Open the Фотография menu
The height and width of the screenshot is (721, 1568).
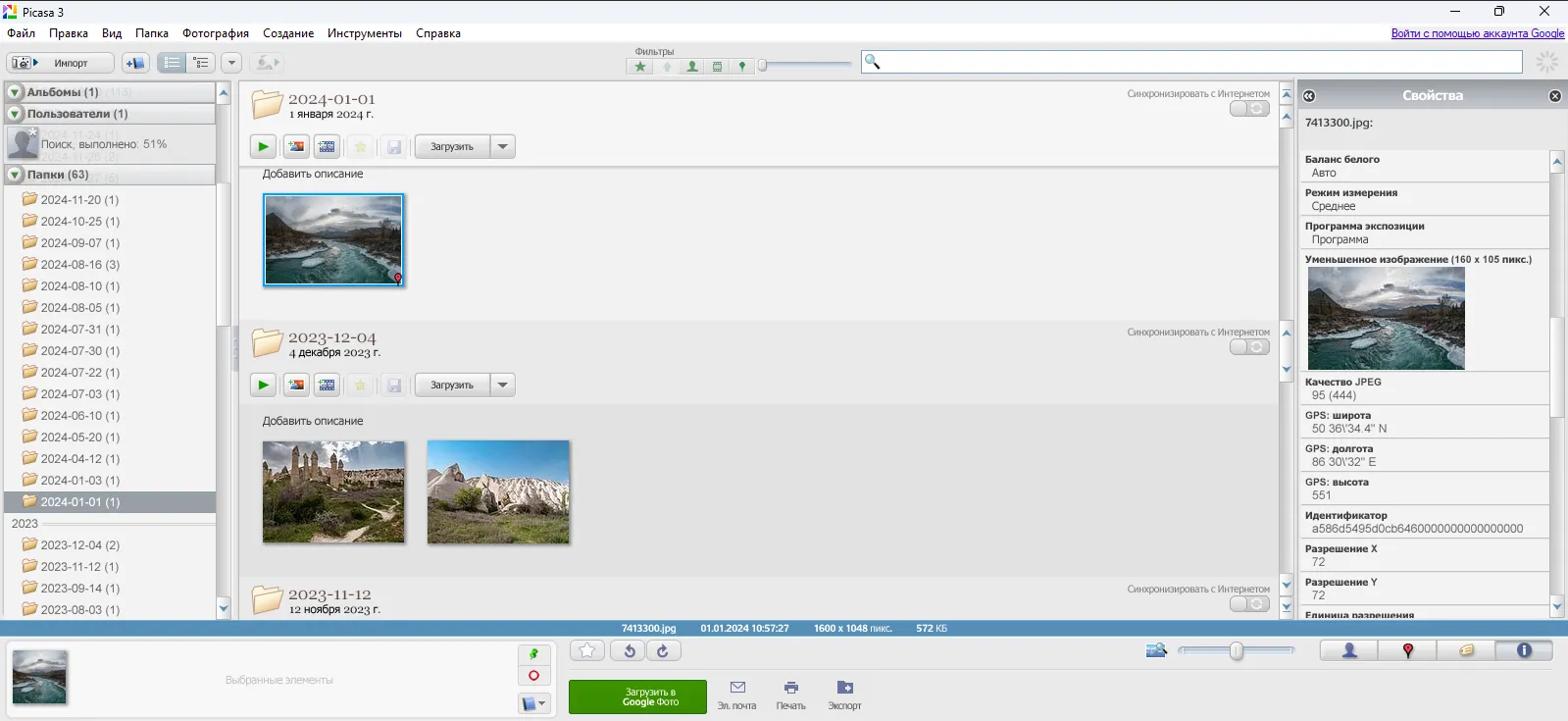(x=216, y=33)
